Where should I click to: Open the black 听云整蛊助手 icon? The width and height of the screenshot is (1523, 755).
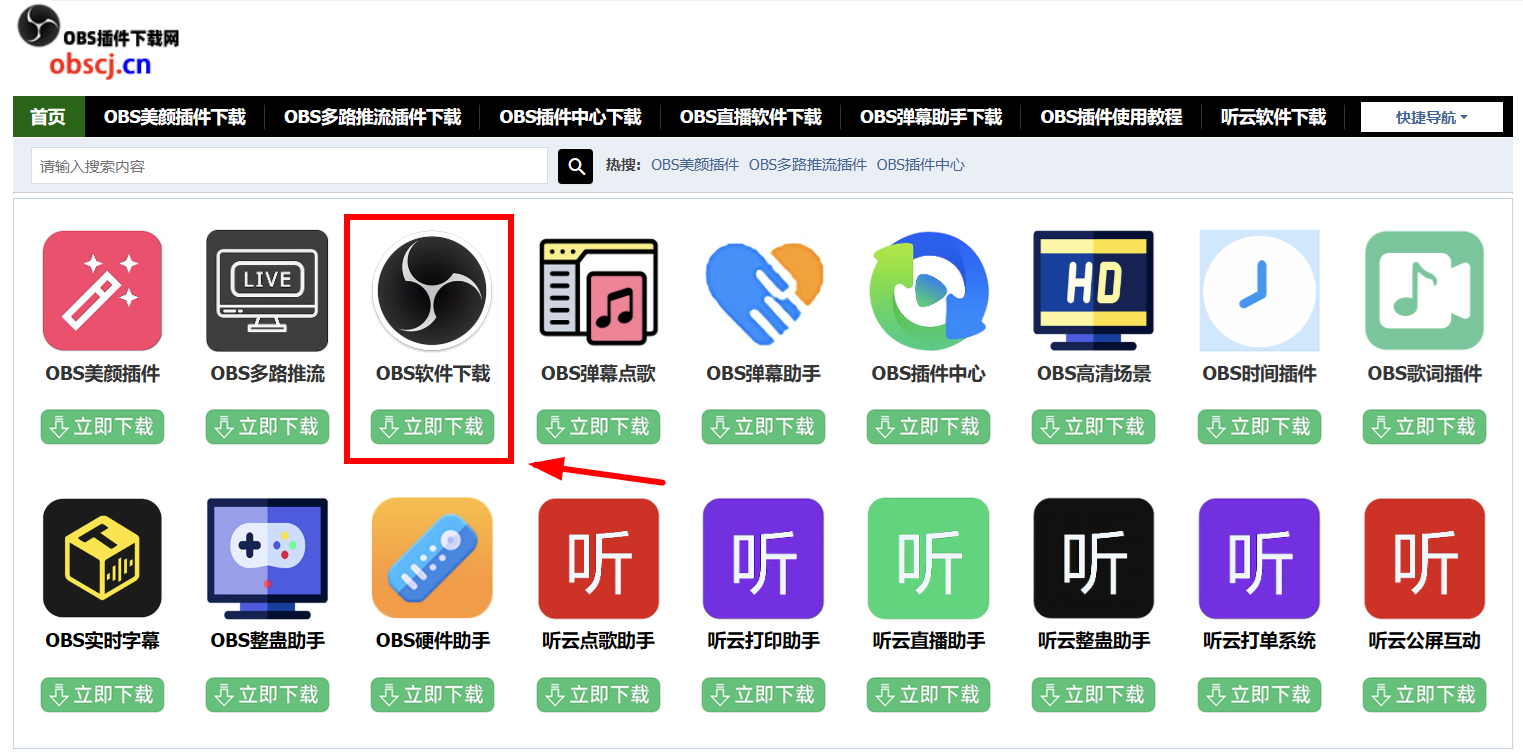pyautogui.click(x=1093, y=558)
